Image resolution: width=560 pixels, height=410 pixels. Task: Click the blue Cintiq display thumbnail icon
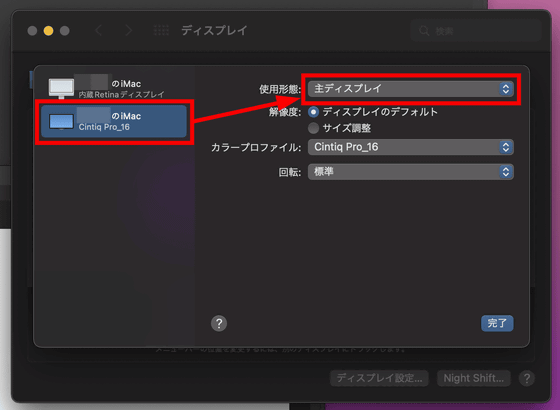[x=61, y=122]
